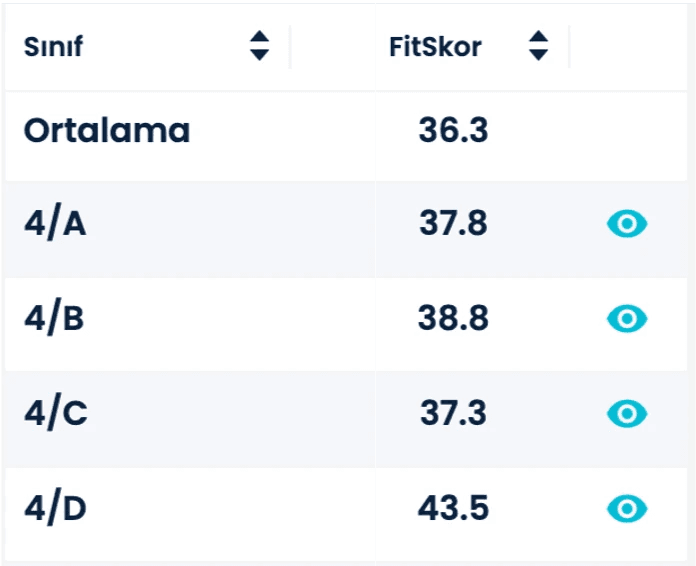Sort descending by Sınıf down arrow
This screenshot has width=696, height=566.
(x=259, y=54)
